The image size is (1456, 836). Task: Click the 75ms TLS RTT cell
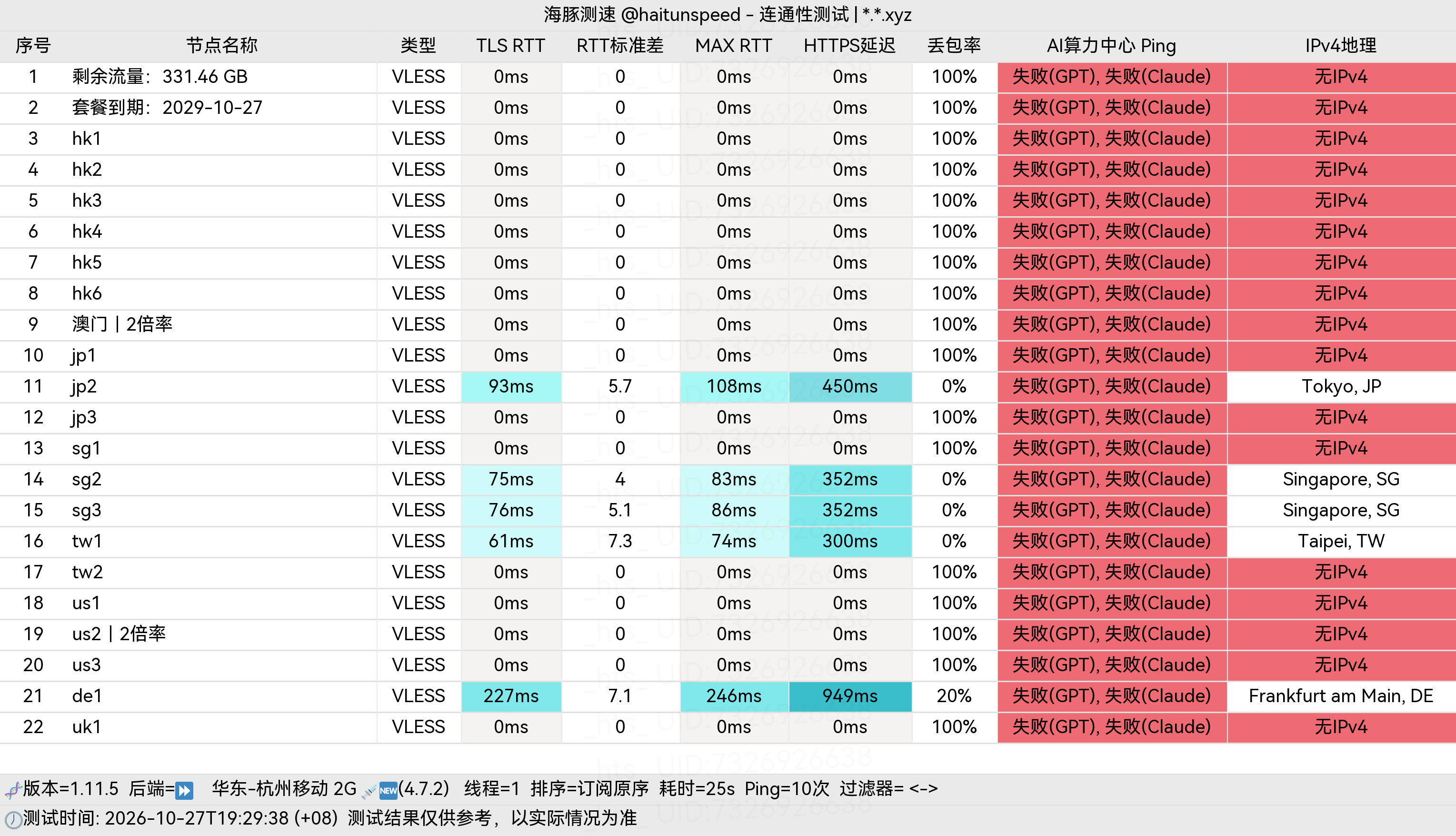(511, 479)
